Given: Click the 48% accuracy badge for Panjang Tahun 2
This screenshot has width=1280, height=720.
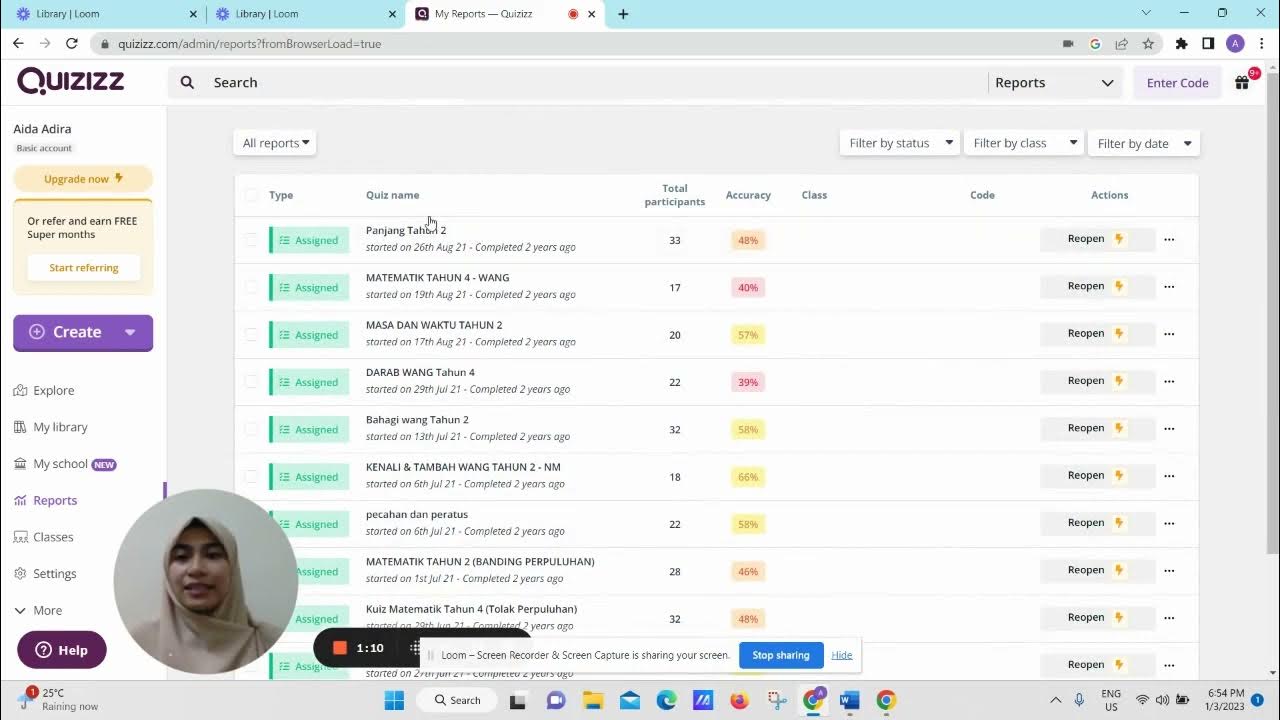Looking at the screenshot, I should point(748,240).
